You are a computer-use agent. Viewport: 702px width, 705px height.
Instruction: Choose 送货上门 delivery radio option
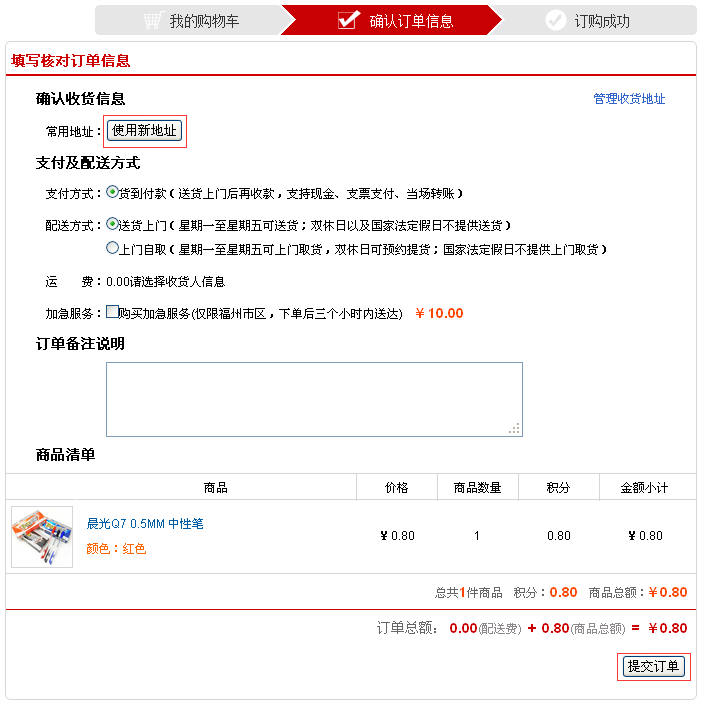(x=112, y=223)
